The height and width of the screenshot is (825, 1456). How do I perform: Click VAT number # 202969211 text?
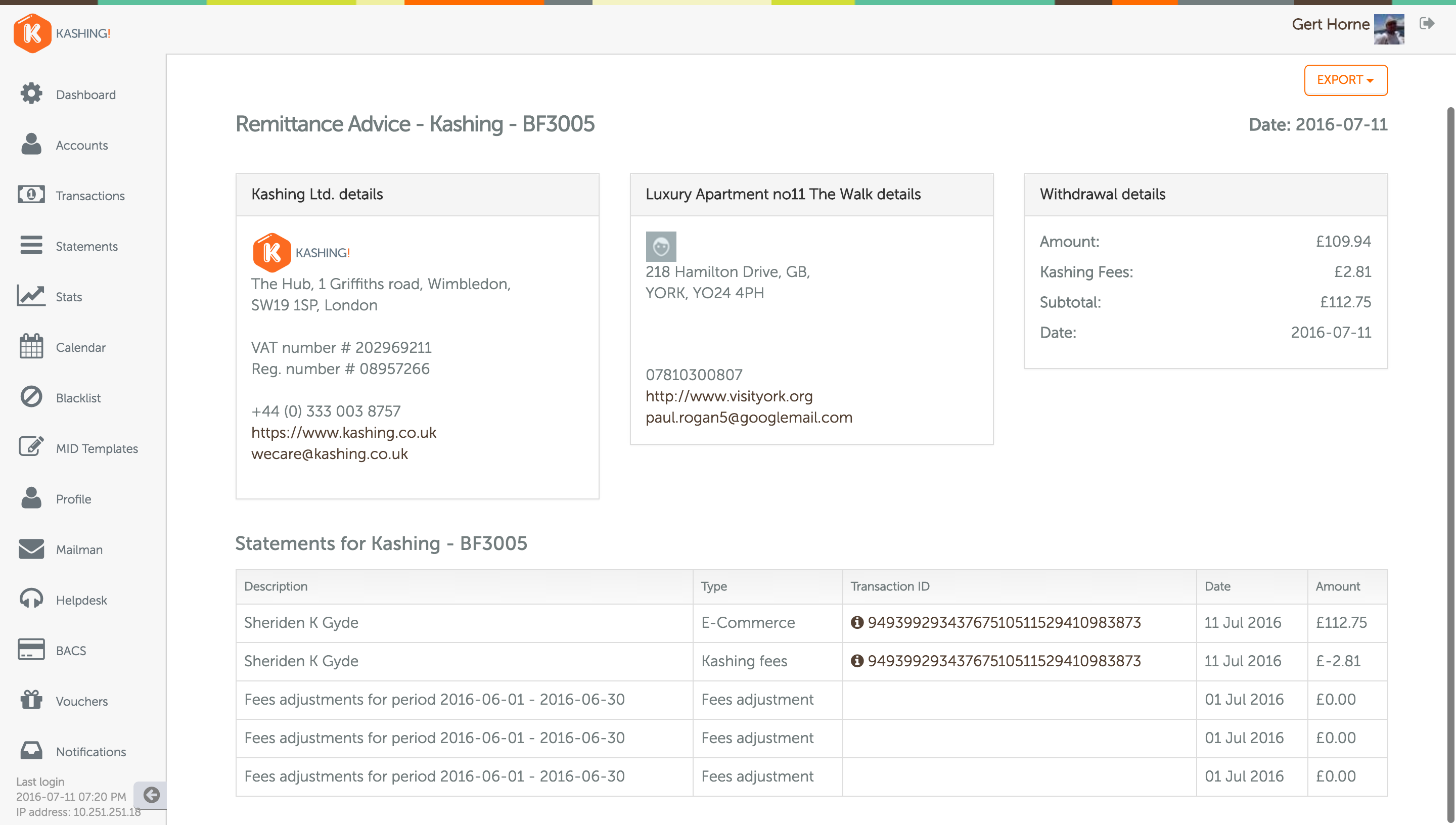341,347
